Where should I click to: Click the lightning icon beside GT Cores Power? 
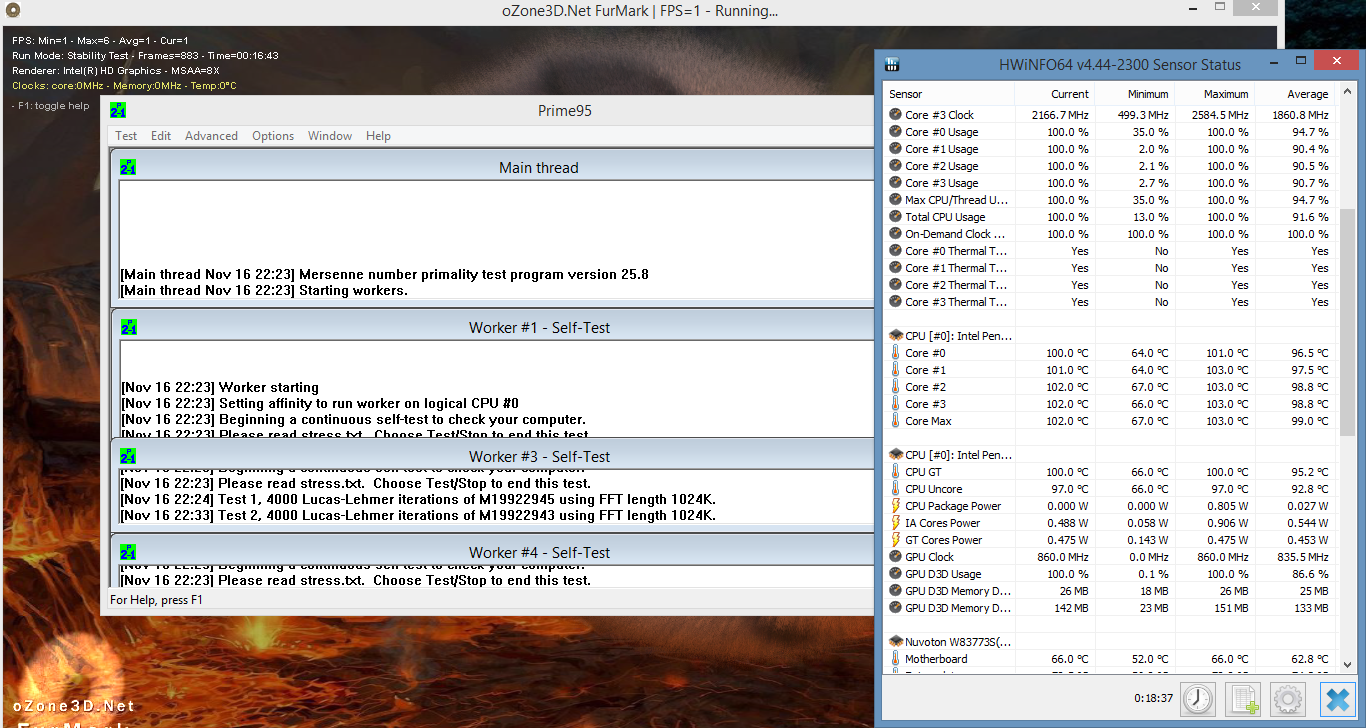[x=895, y=540]
